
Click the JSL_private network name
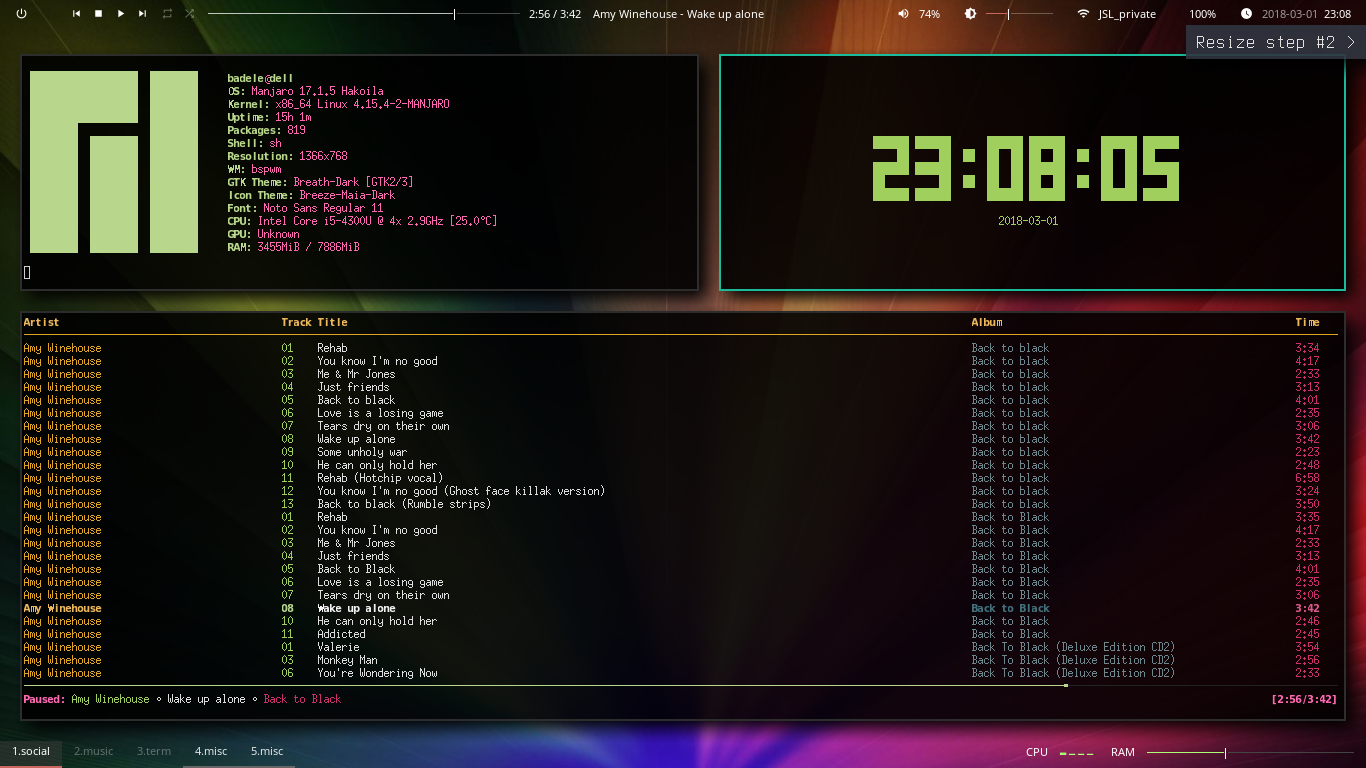click(x=1127, y=14)
